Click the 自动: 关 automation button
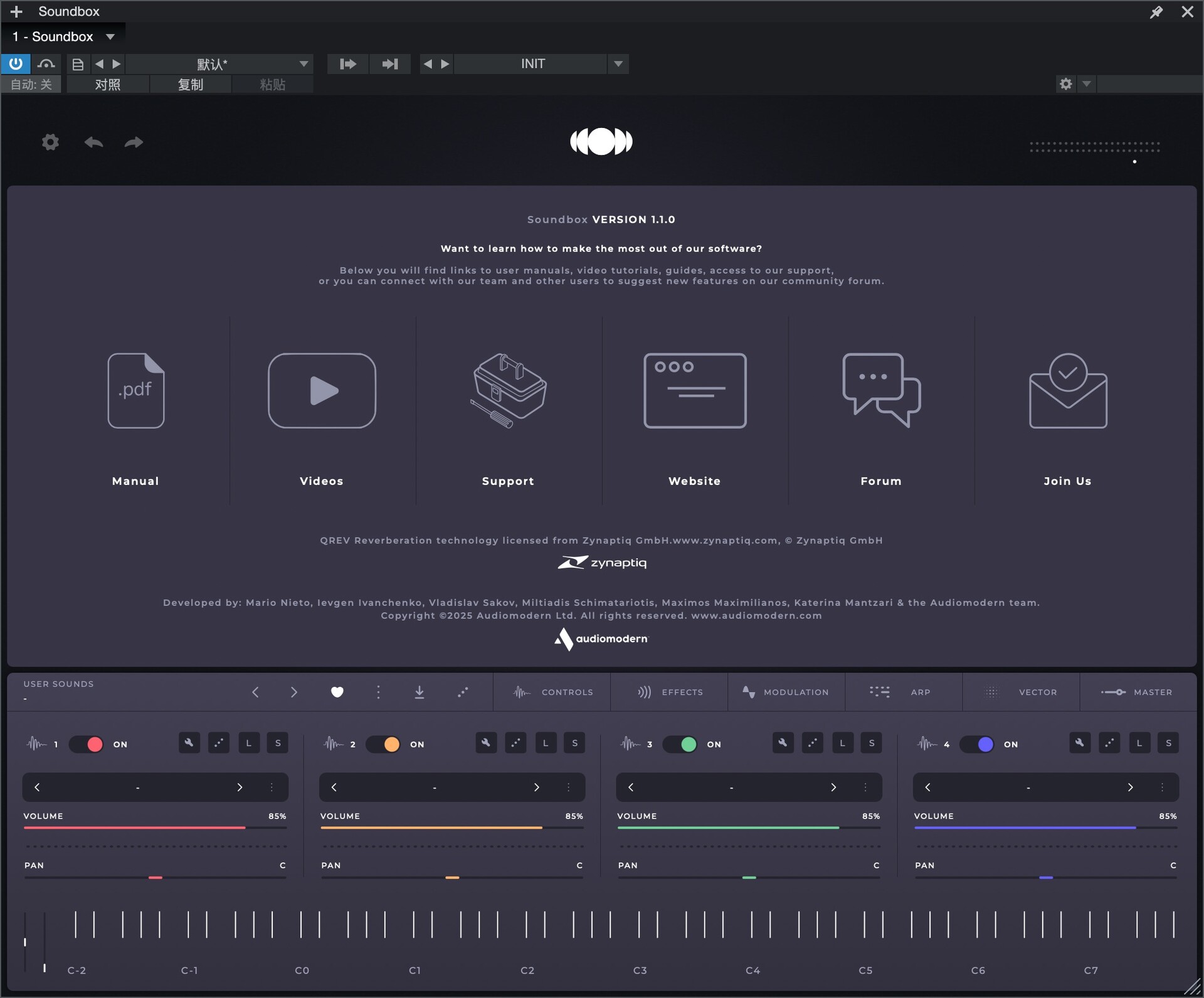 click(31, 85)
